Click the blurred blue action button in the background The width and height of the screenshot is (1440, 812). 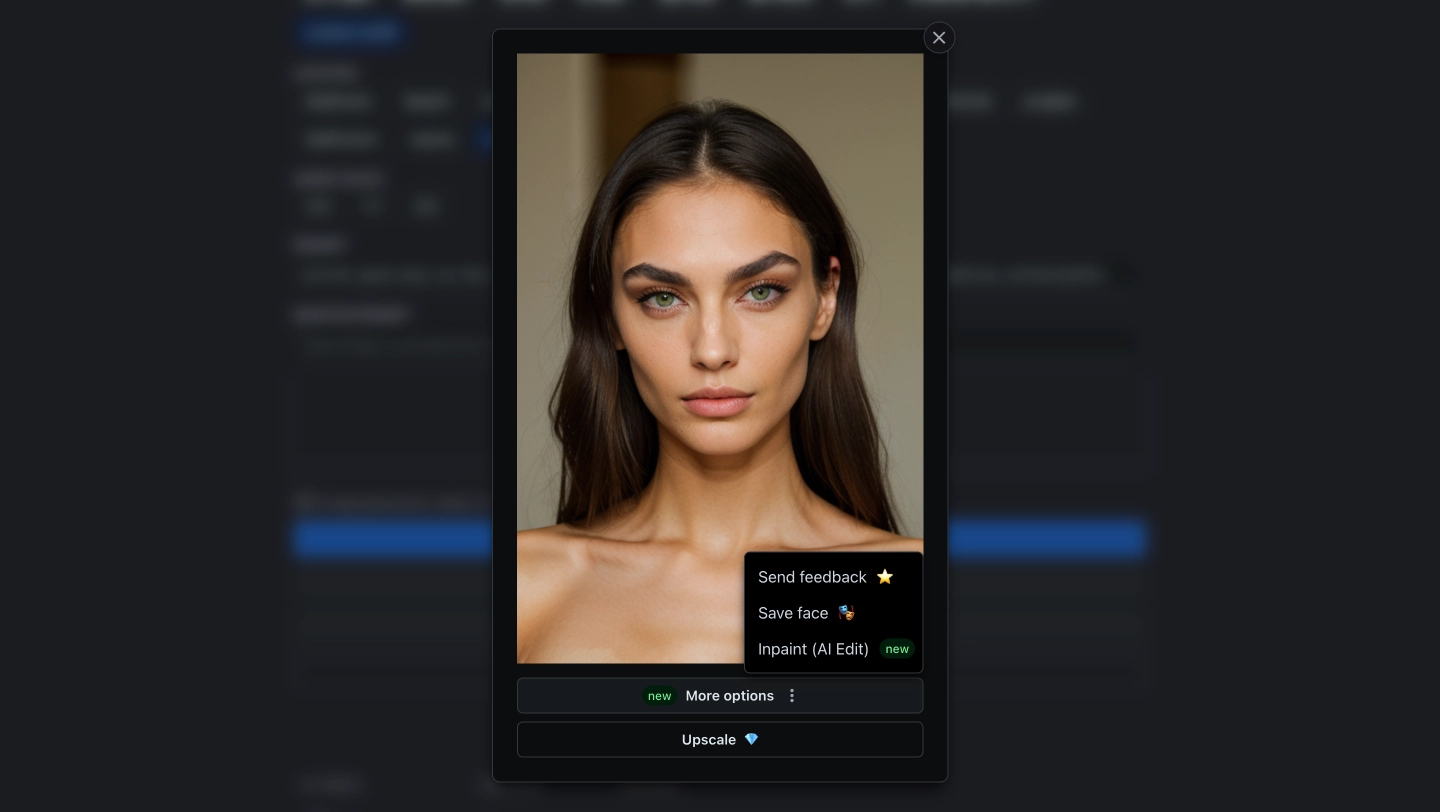(393, 539)
